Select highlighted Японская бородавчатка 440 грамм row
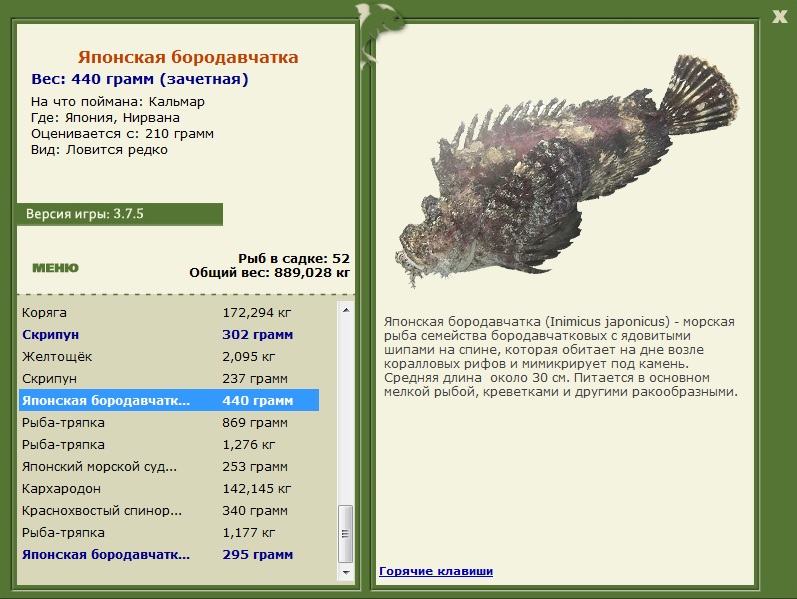This screenshot has height=599, width=797. 169,401
